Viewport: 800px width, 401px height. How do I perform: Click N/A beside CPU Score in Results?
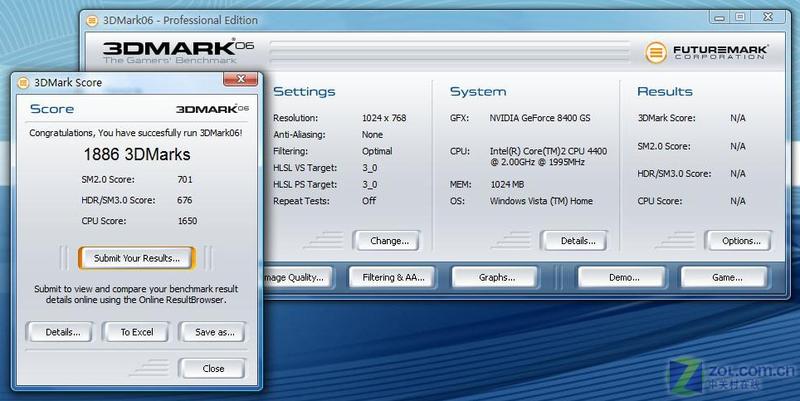point(738,201)
